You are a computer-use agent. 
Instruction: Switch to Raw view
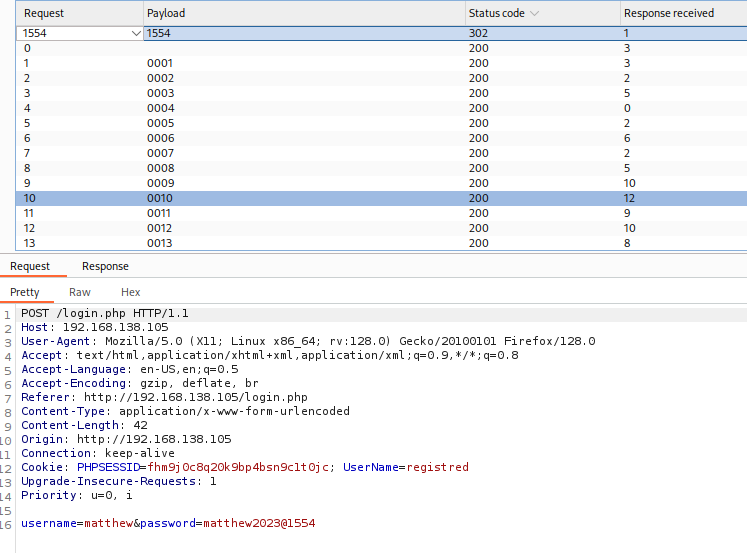pyautogui.click(x=80, y=292)
